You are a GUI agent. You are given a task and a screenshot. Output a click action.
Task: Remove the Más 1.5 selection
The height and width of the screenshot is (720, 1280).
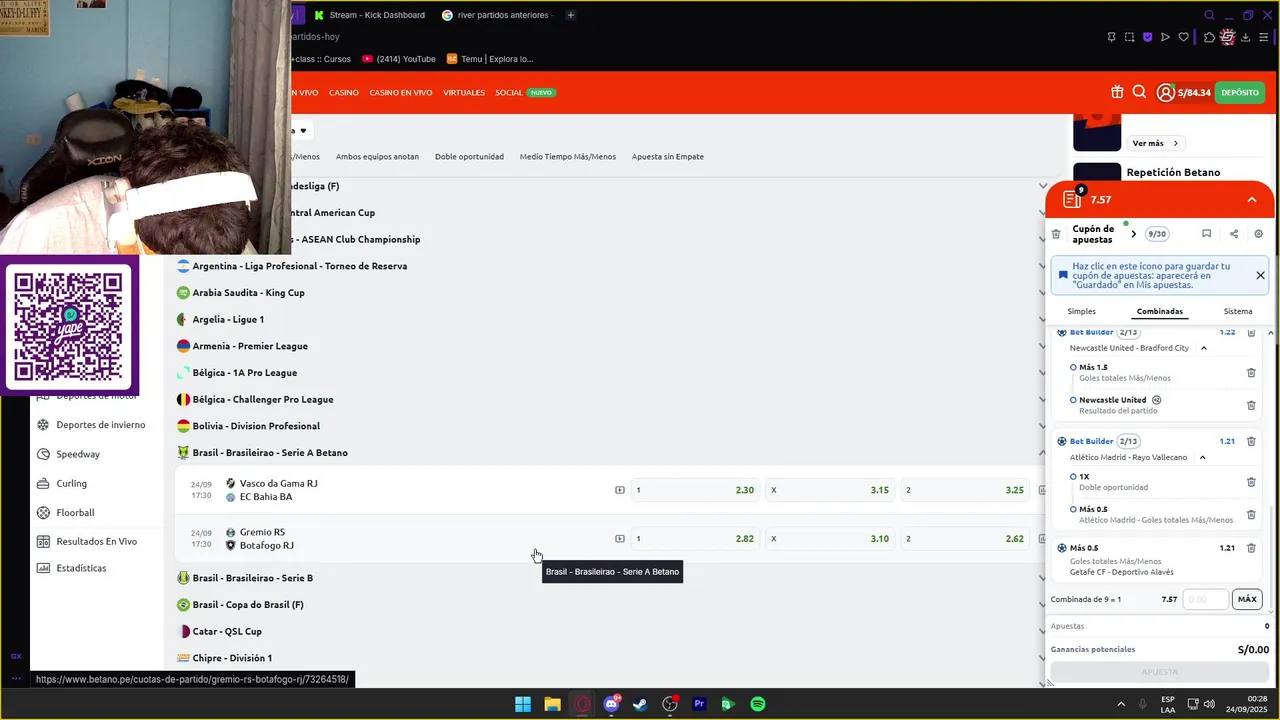coord(1251,373)
